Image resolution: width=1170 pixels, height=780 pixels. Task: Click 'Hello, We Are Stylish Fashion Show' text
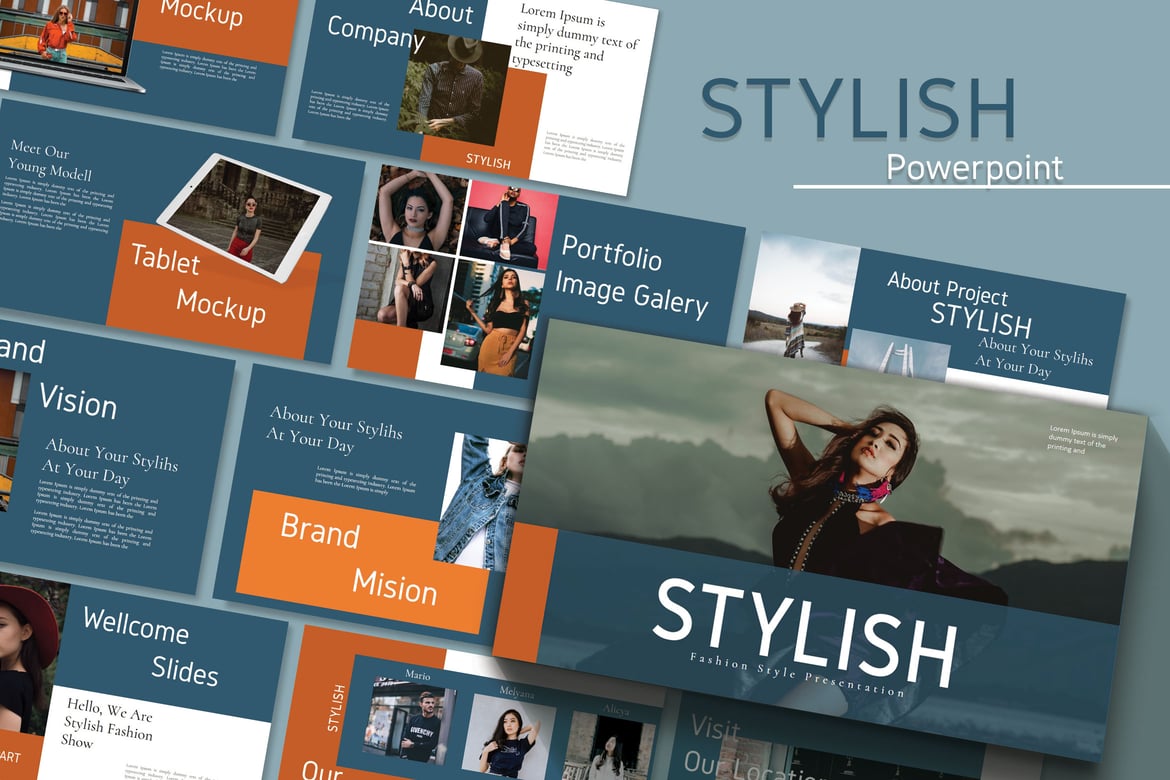coord(109,722)
